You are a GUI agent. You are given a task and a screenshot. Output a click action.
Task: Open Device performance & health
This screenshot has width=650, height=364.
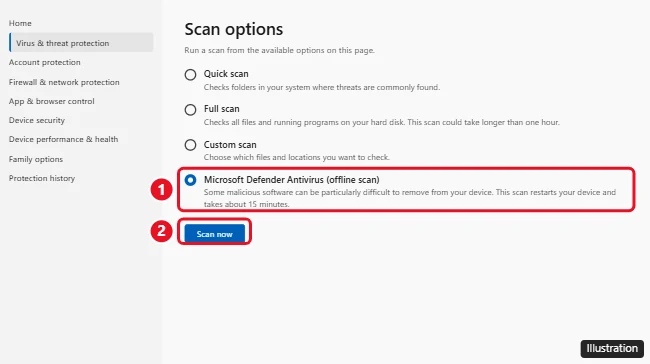[x=63, y=139]
